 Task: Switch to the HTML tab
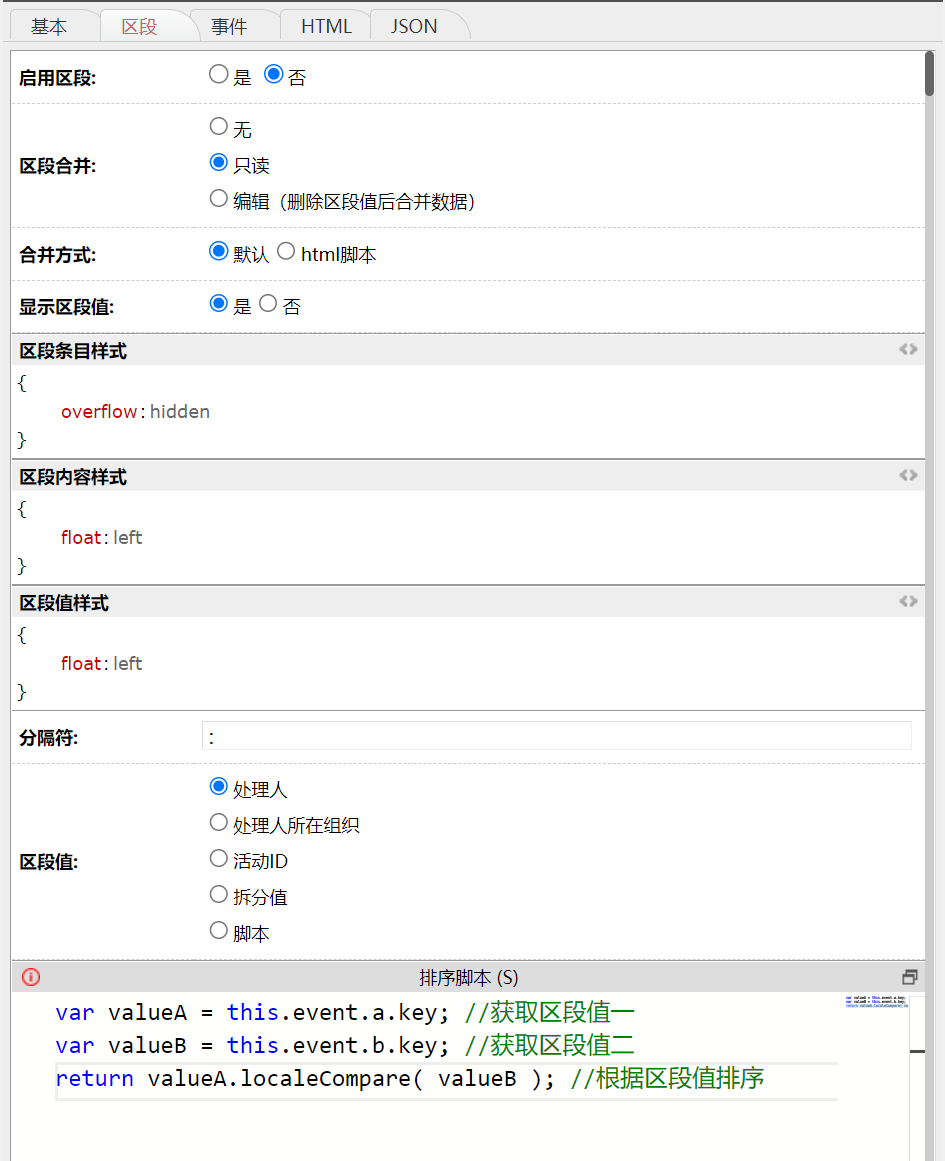pos(326,26)
